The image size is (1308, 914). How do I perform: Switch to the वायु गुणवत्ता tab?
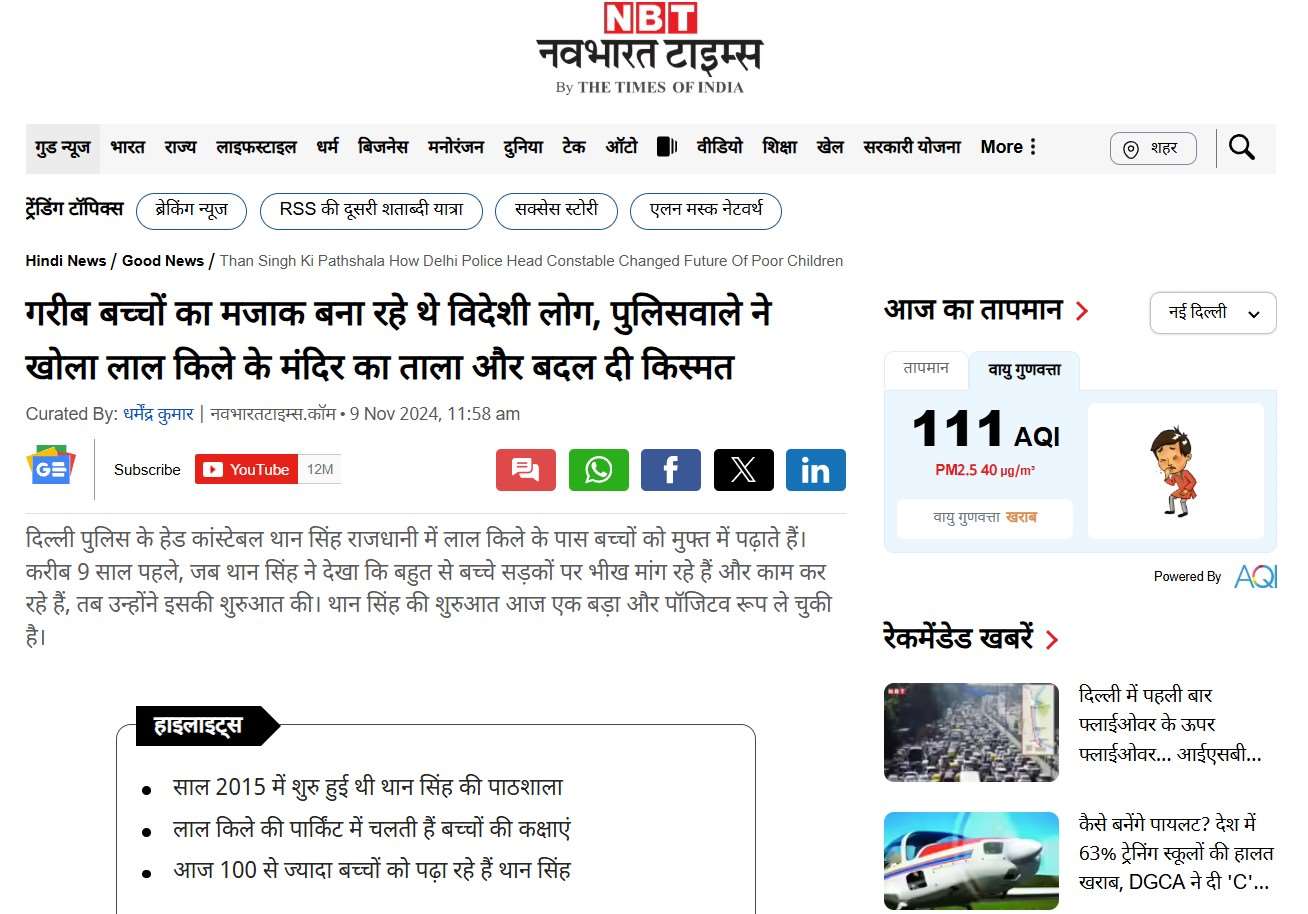(x=1022, y=371)
